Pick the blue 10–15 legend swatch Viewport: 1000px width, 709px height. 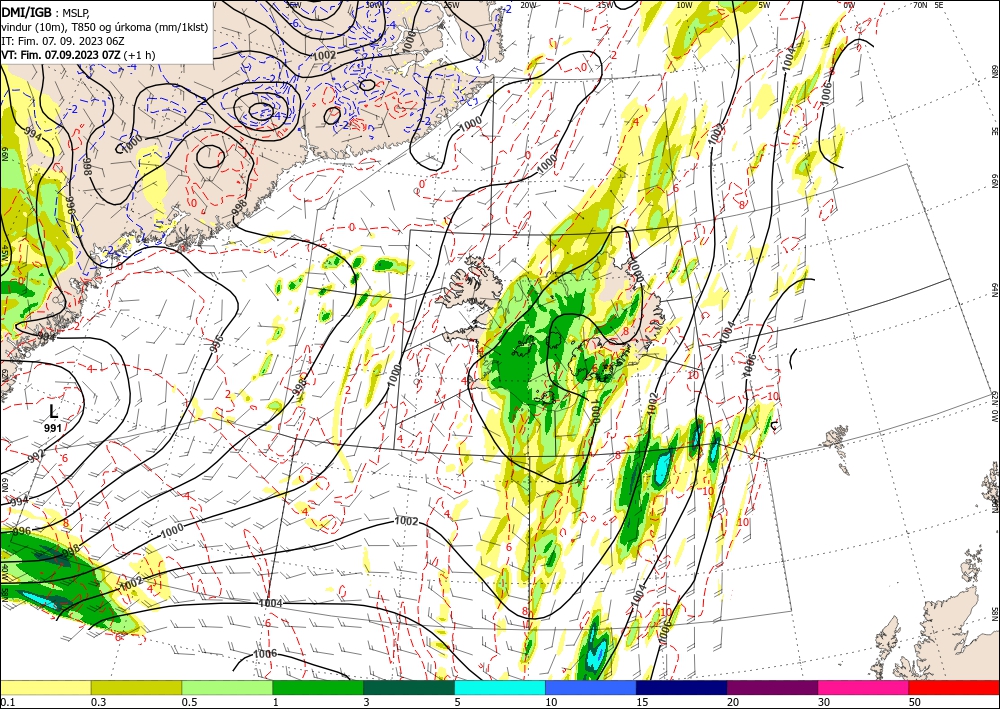coord(591,687)
